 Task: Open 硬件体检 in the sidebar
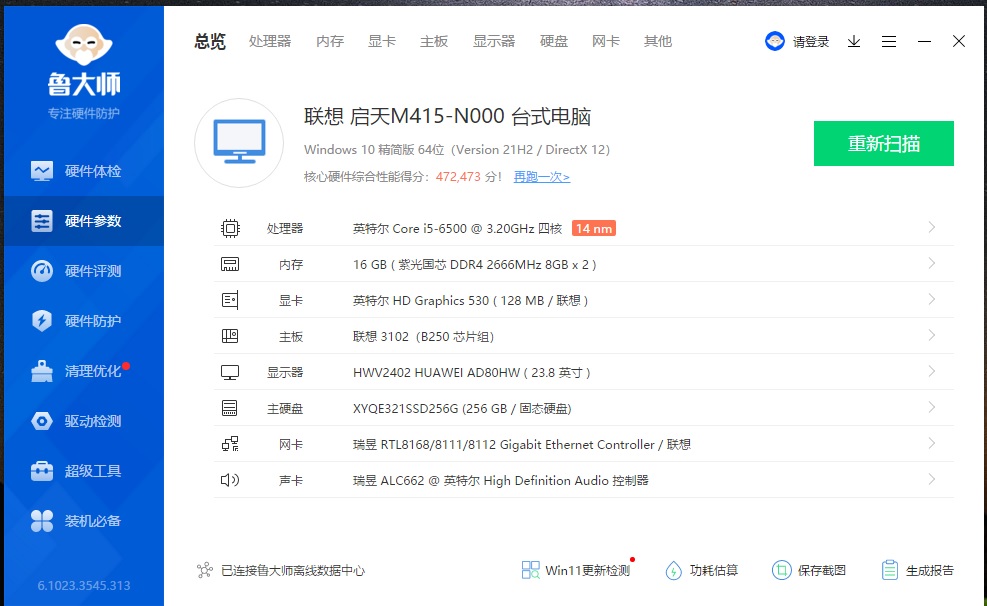(84, 171)
